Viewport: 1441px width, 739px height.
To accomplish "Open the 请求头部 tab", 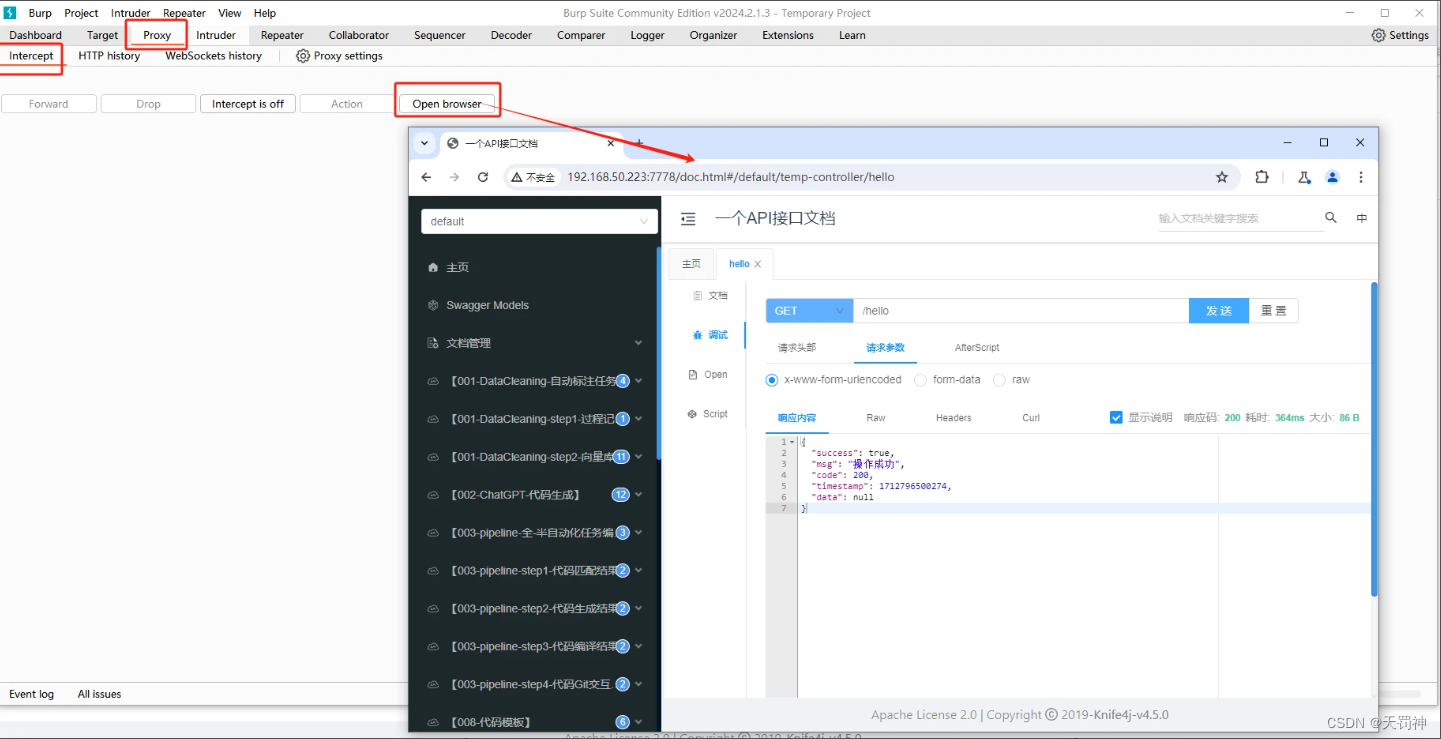I will click(x=797, y=348).
